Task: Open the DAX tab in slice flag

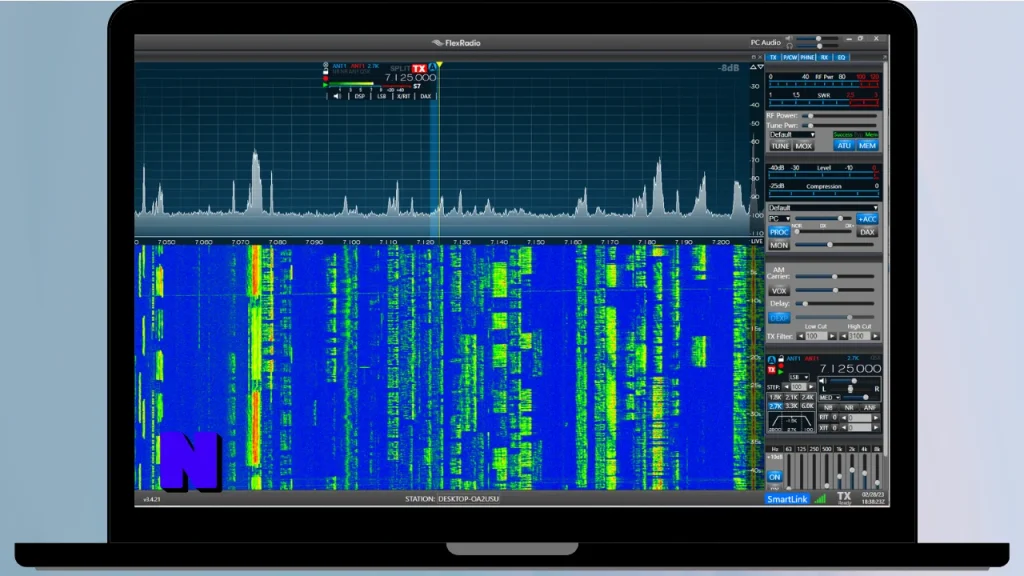Action: (x=426, y=96)
